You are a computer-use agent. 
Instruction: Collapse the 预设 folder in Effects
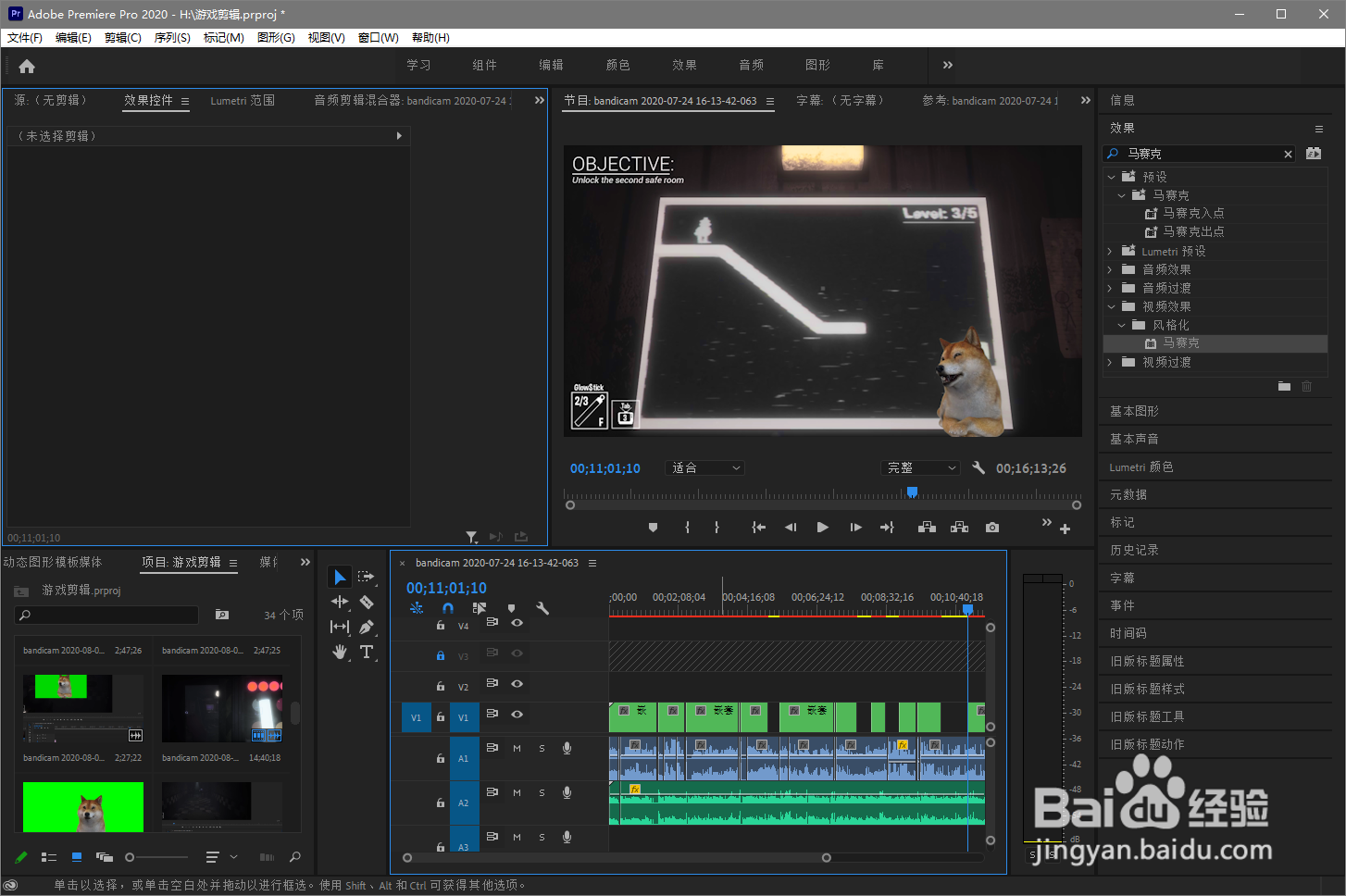pyautogui.click(x=1111, y=177)
